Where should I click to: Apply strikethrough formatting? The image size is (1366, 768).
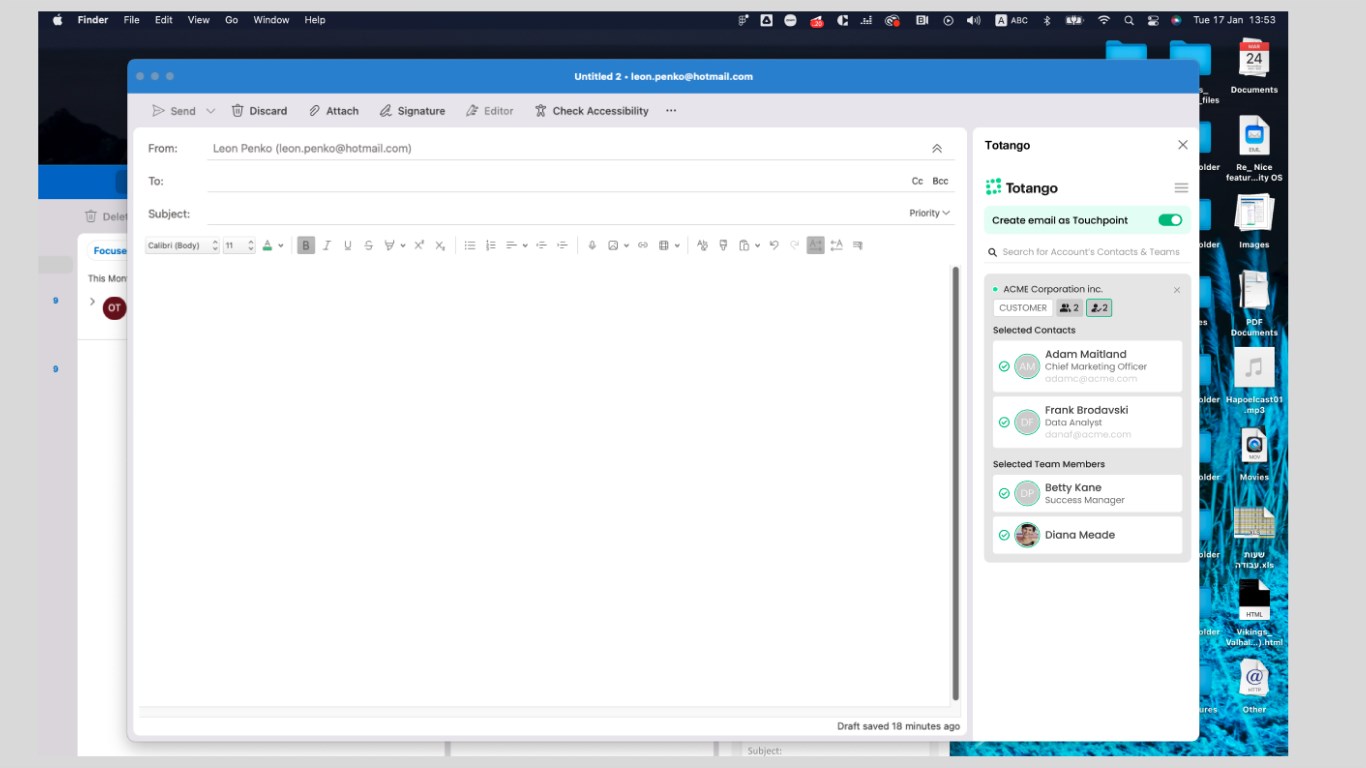point(368,245)
